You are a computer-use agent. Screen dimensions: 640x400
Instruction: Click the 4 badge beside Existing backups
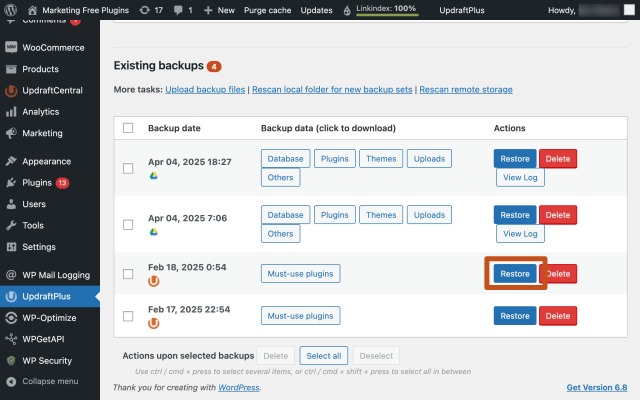214,67
